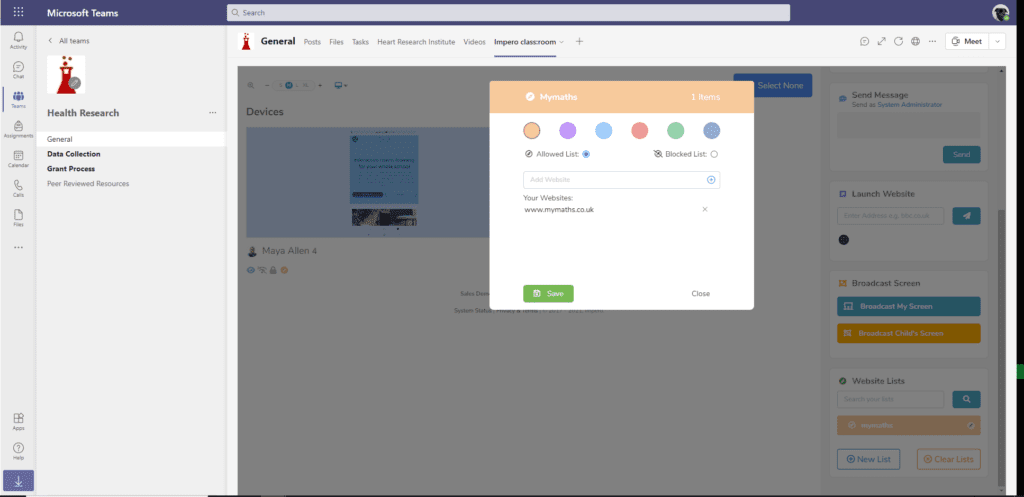Click the Launch Website address field
Image resolution: width=1024 pixels, height=497 pixels.
pos(890,216)
